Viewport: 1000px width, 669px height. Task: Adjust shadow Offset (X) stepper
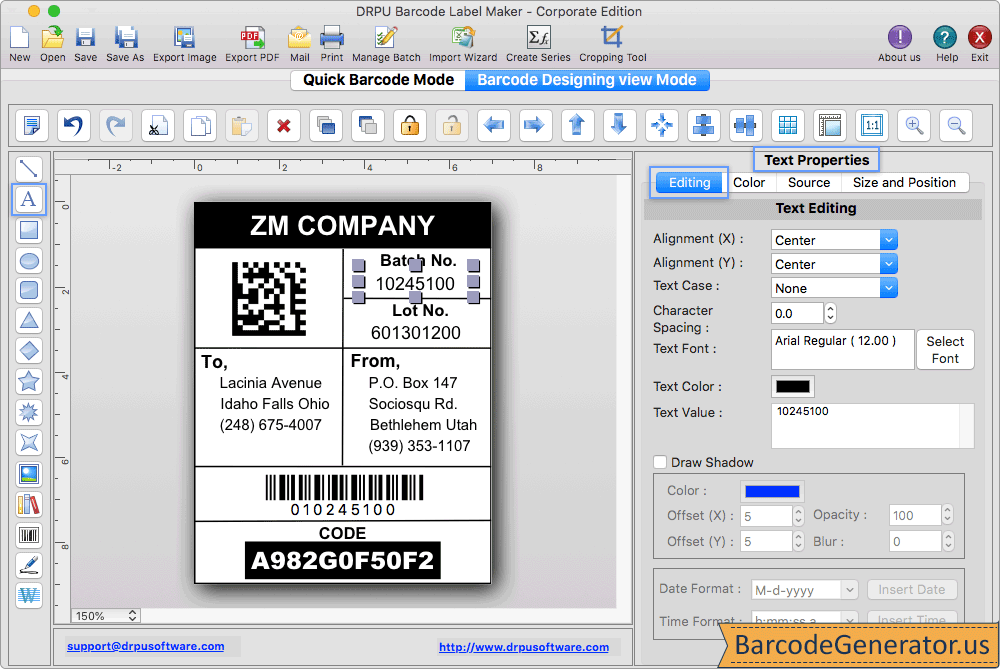click(798, 515)
